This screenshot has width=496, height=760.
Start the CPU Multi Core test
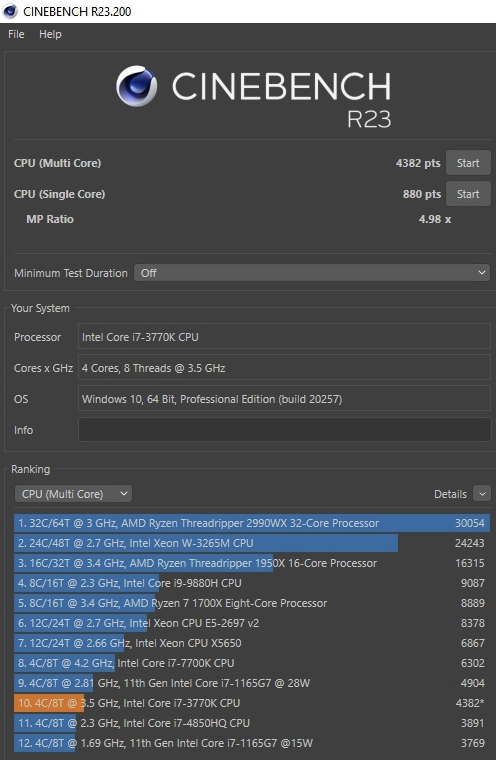pyautogui.click(x=468, y=163)
